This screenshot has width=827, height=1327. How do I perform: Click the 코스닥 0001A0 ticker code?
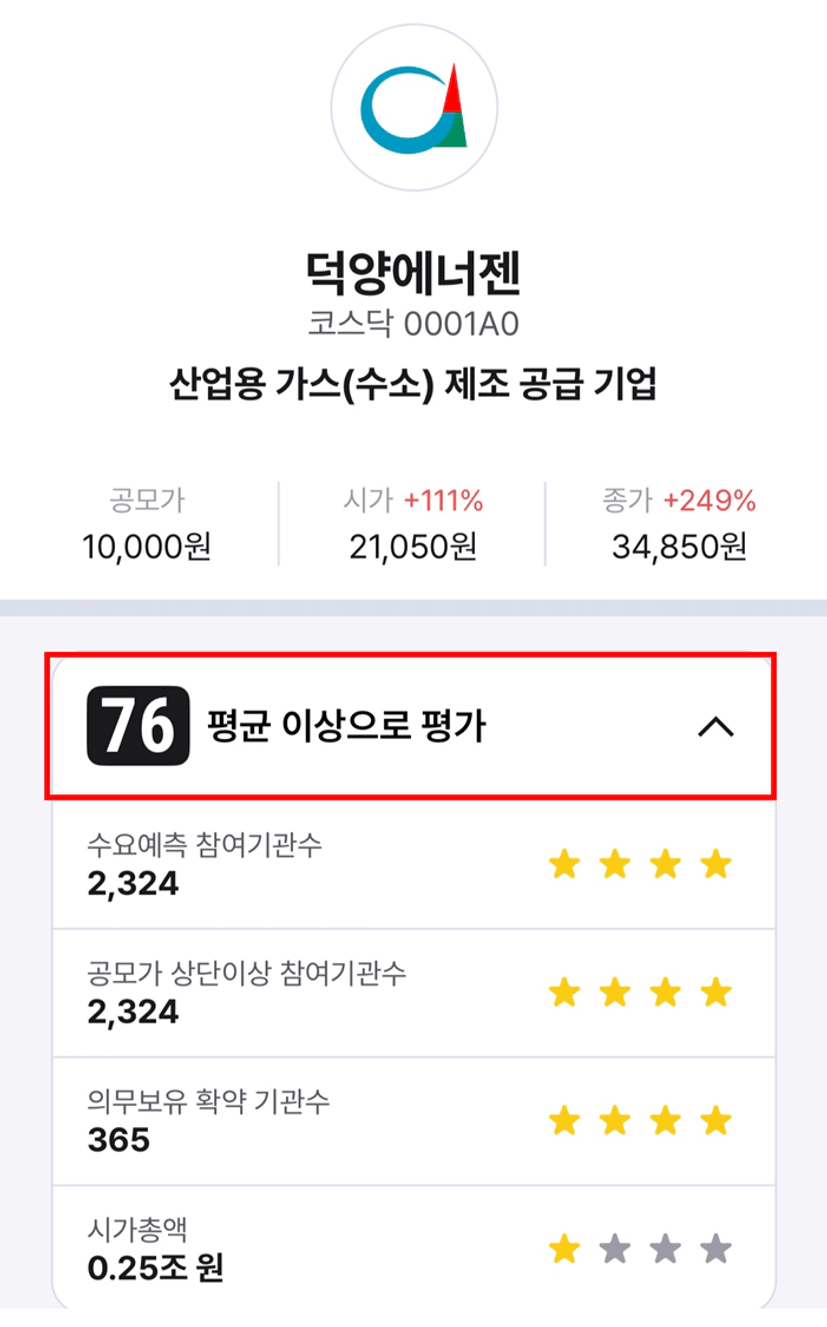pos(413,324)
